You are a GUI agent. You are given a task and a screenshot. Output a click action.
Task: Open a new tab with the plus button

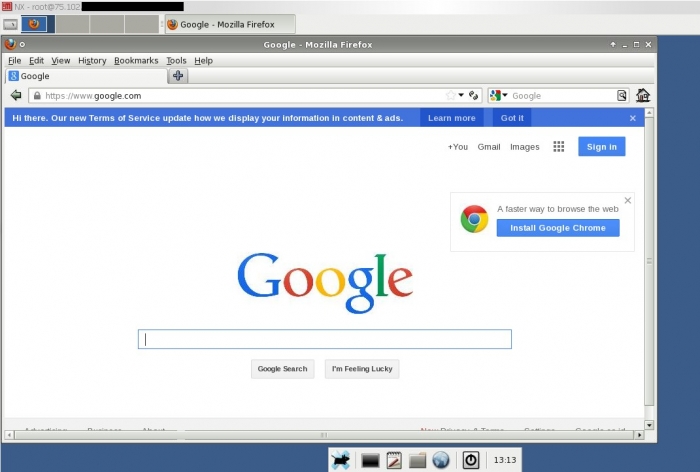click(x=178, y=76)
